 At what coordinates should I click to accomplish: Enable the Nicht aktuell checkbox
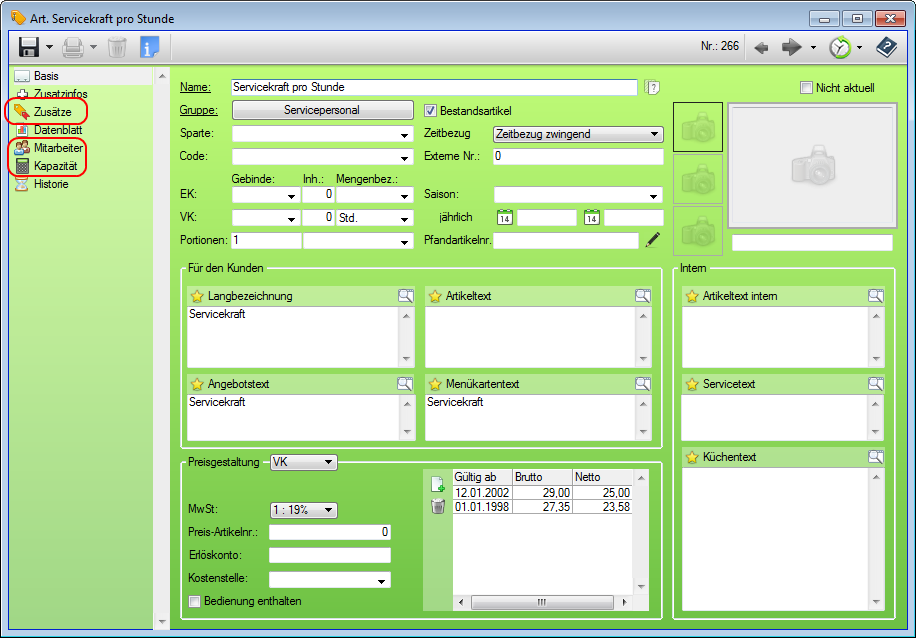[x=806, y=88]
